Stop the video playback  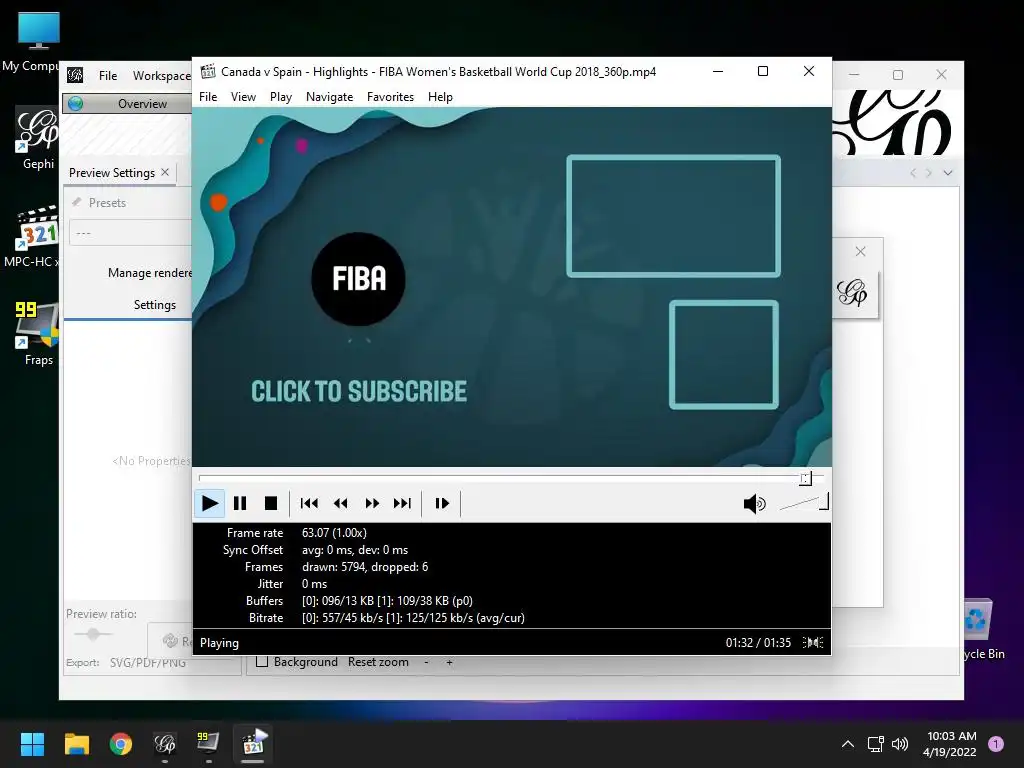click(270, 503)
